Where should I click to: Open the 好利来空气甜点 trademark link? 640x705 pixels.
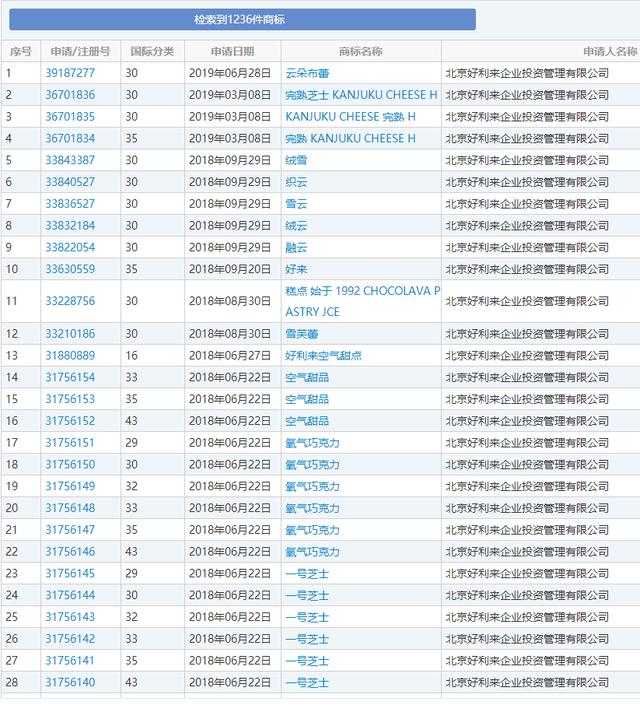click(323, 356)
